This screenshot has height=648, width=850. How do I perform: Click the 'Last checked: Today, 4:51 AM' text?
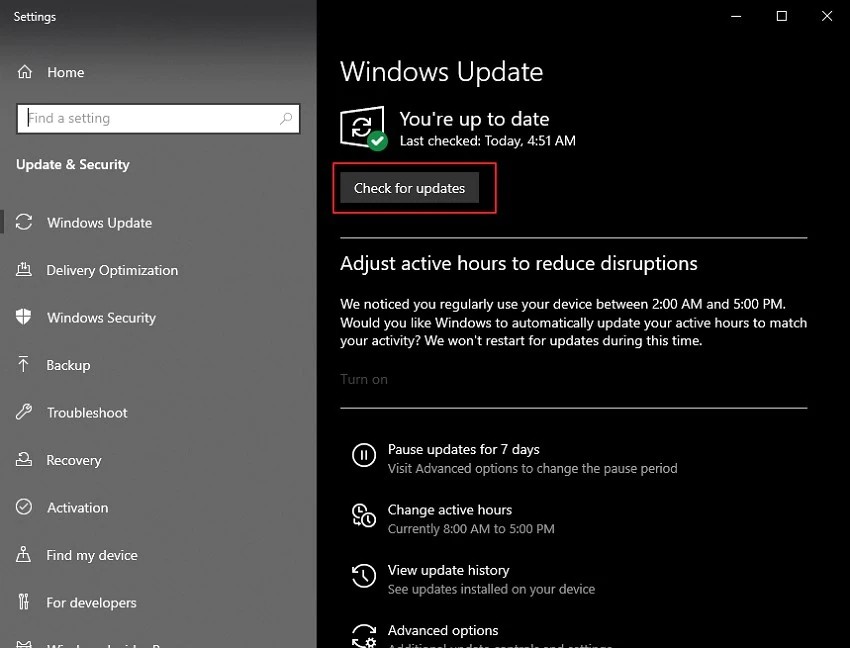click(x=487, y=141)
